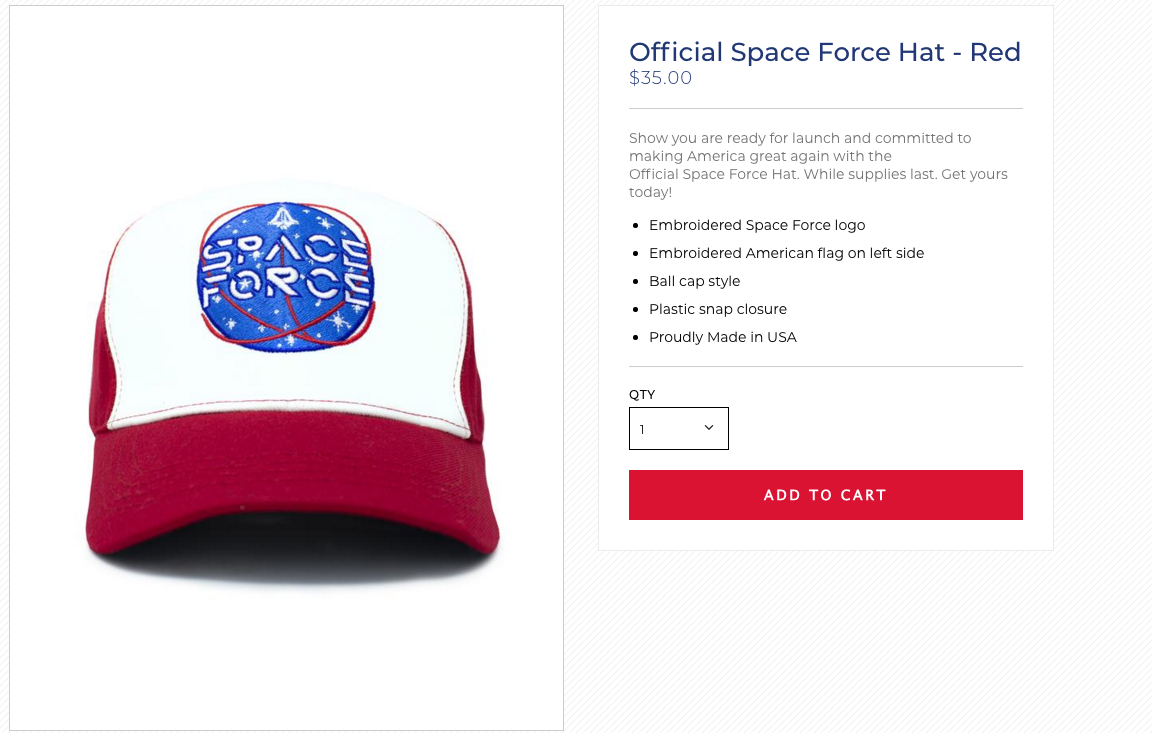1152x733 pixels.
Task: Select Embroidered American flag on left side text
Action: (x=786, y=253)
